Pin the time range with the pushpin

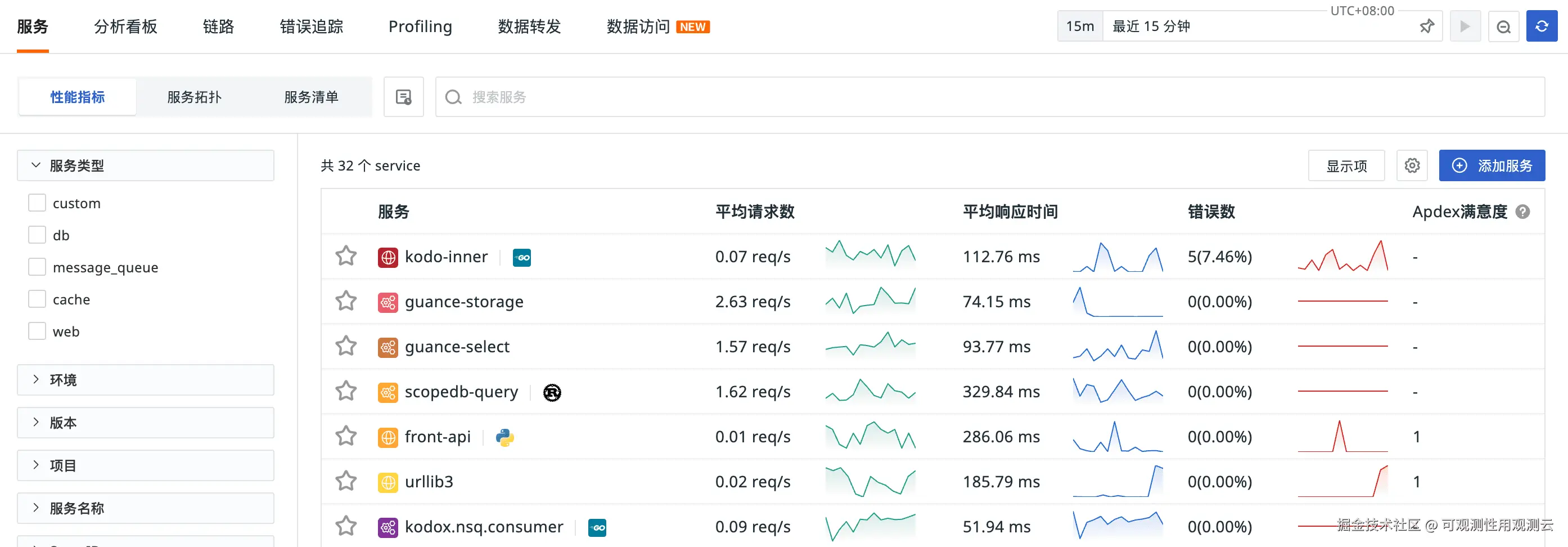(x=1427, y=26)
